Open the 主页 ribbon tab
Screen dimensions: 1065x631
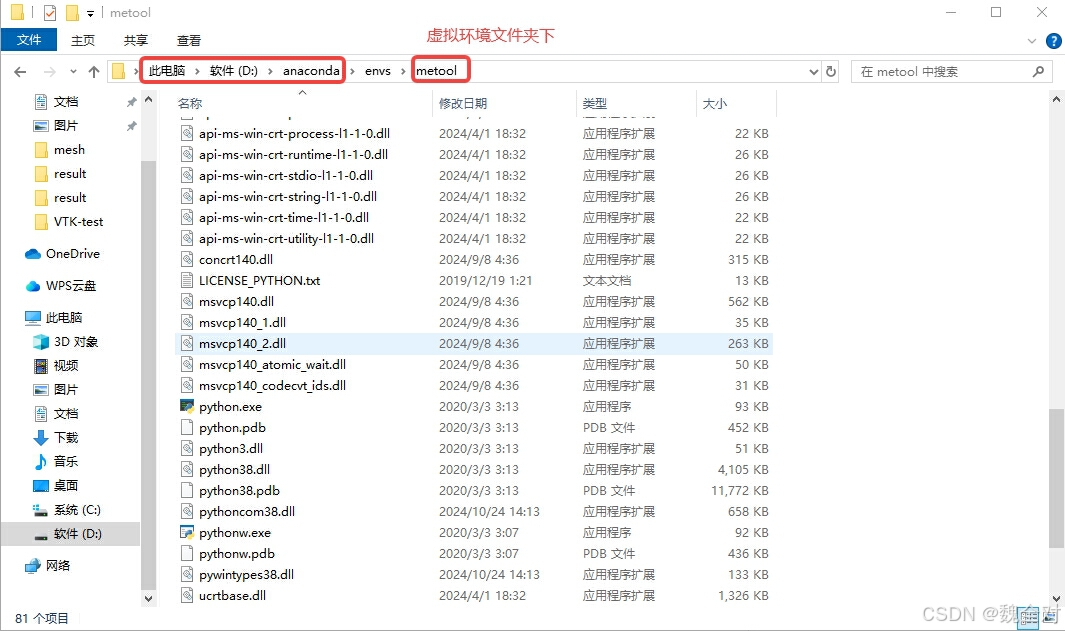point(83,40)
